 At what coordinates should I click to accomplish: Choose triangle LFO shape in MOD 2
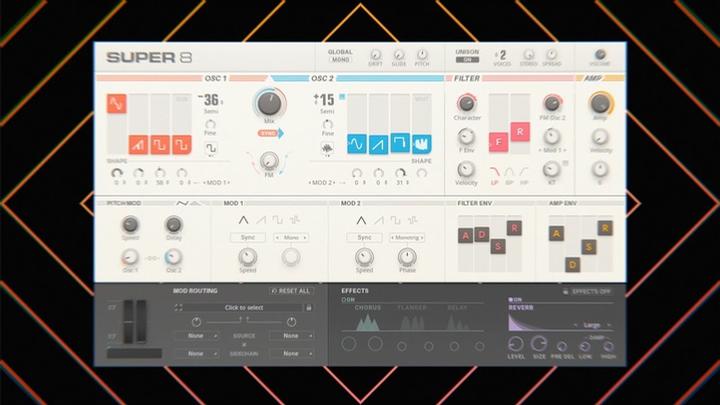pyautogui.click(x=361, y=220)
